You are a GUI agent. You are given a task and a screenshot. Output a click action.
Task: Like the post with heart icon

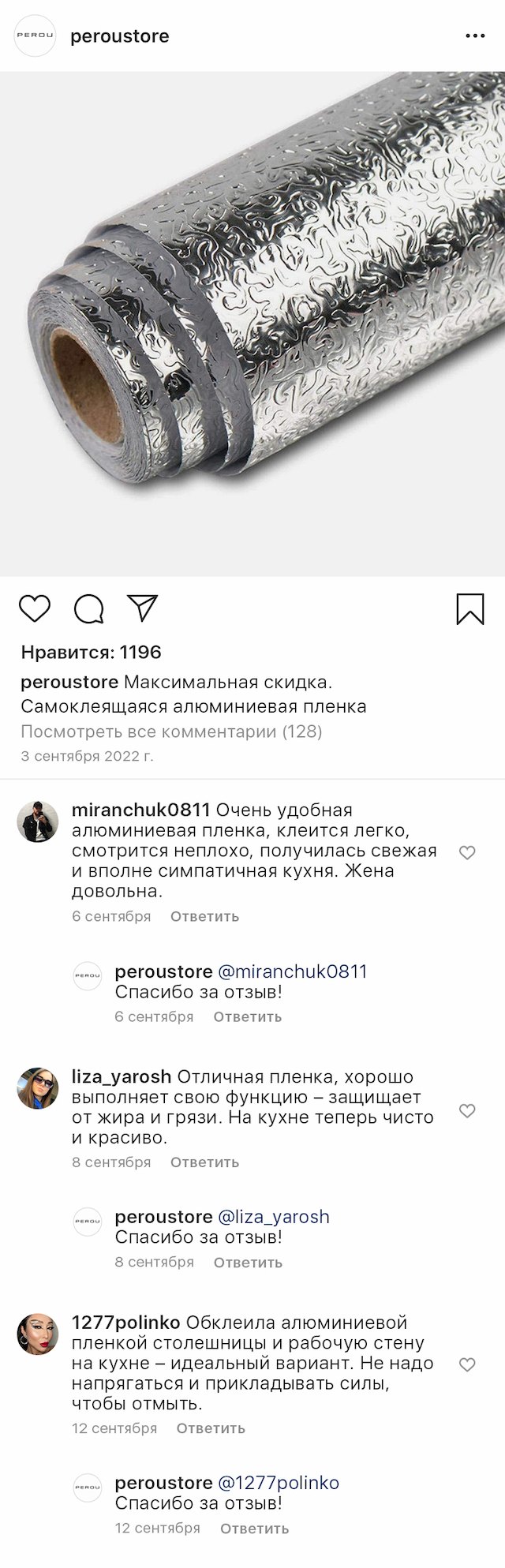35,609
